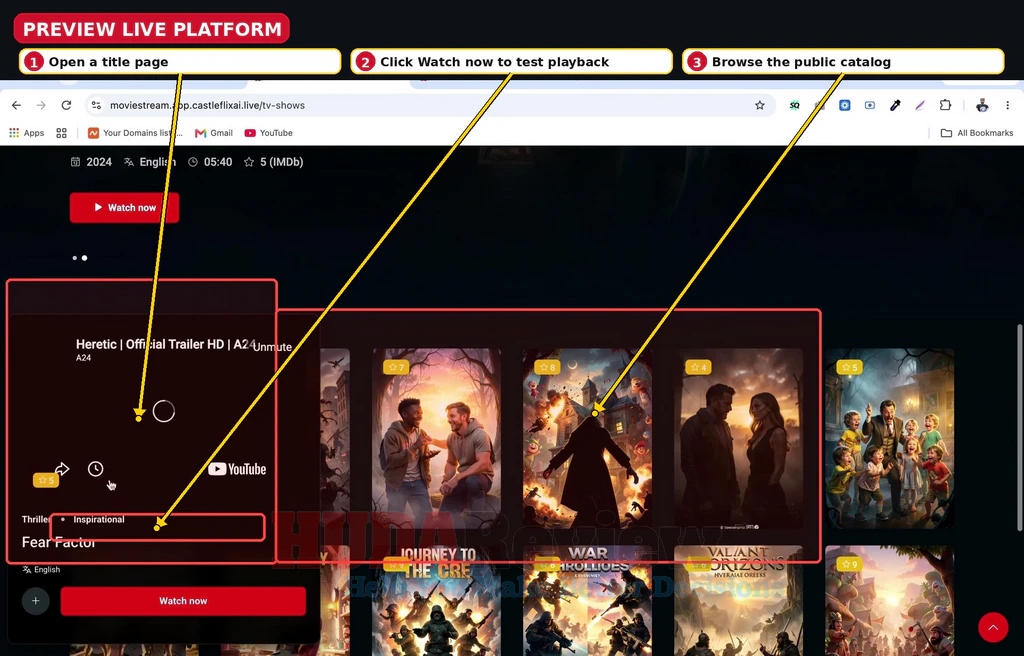Viewport: 1024px width, 656px height.
Task: Open the YouTube logo on the trailer
Action: point(237,469)
